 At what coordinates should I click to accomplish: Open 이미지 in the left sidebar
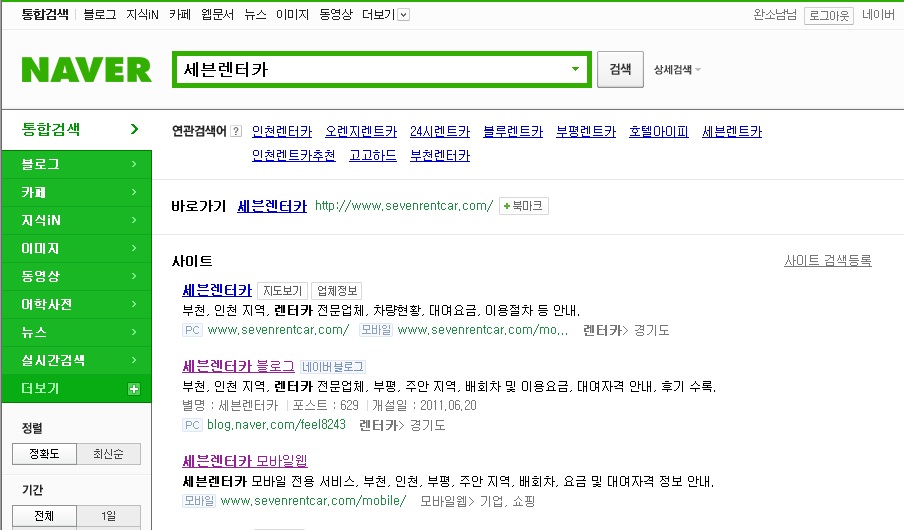pos(77,248)
